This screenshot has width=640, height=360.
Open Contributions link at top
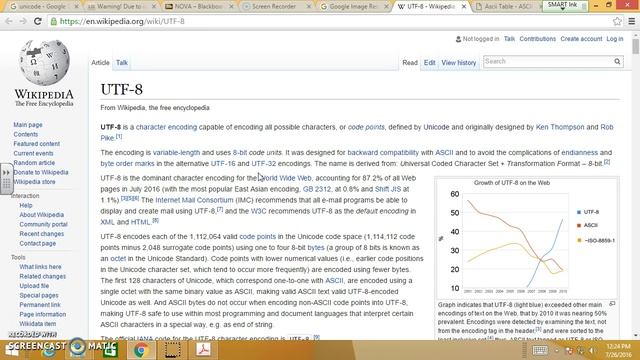point(538,39)
